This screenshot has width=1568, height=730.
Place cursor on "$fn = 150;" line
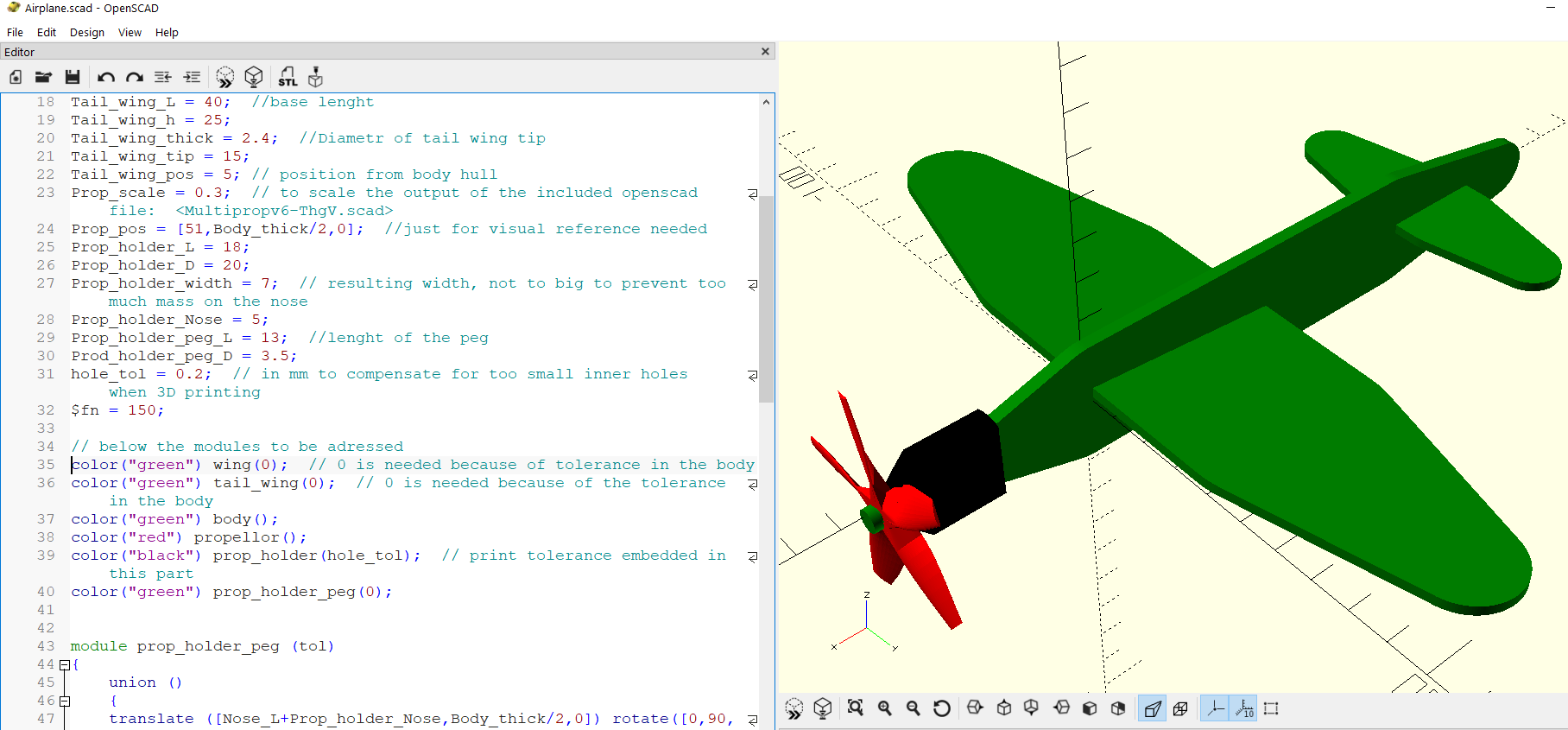[117, 410]
